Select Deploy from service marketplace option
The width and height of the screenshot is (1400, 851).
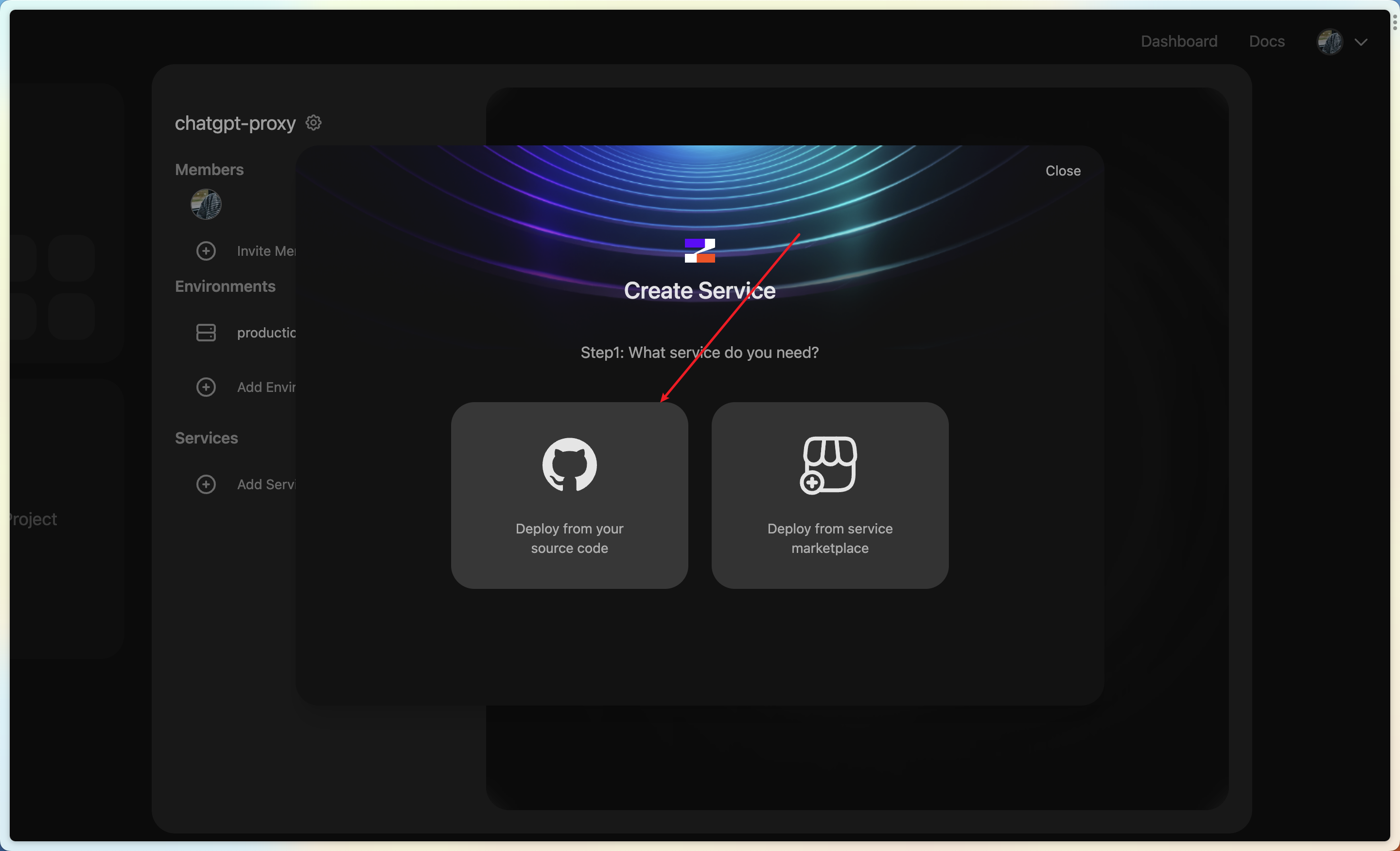[830, 494]
